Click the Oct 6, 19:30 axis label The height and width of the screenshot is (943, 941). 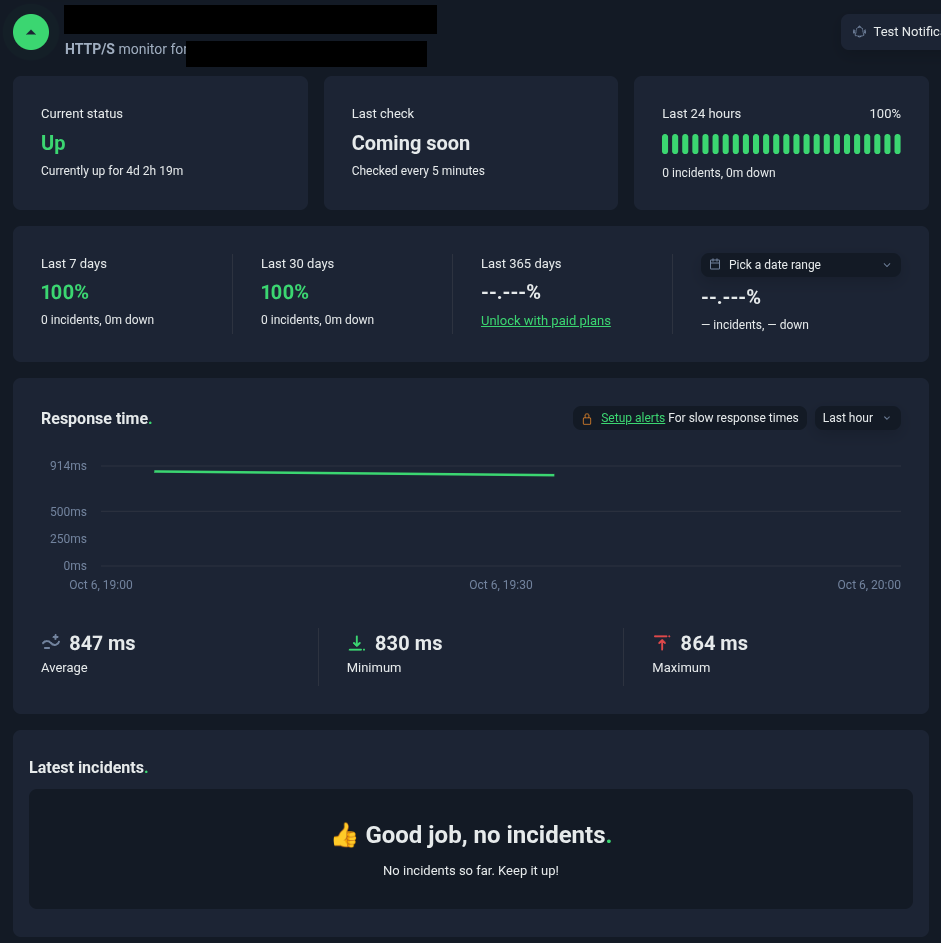[x=500, y=585]
